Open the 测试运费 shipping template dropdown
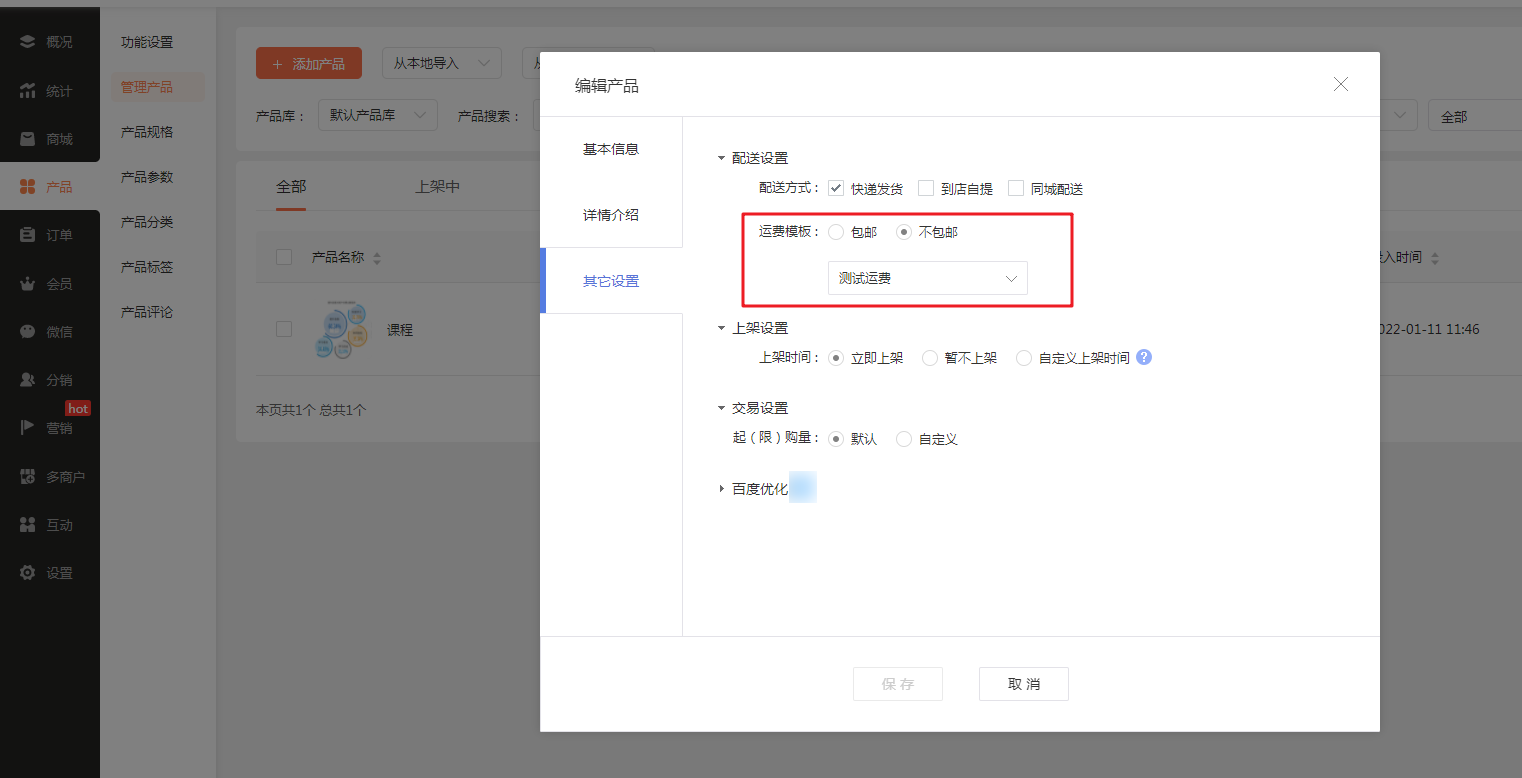The width and height of the screenshot is (1522, 778). [x=928, y=278]
